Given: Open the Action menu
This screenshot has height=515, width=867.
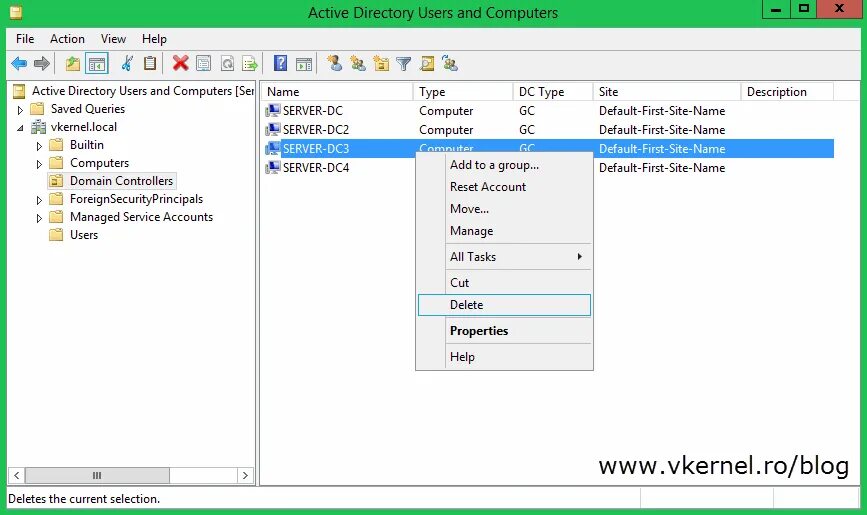Looking at the screenshot, I should (x=67, y=39).
